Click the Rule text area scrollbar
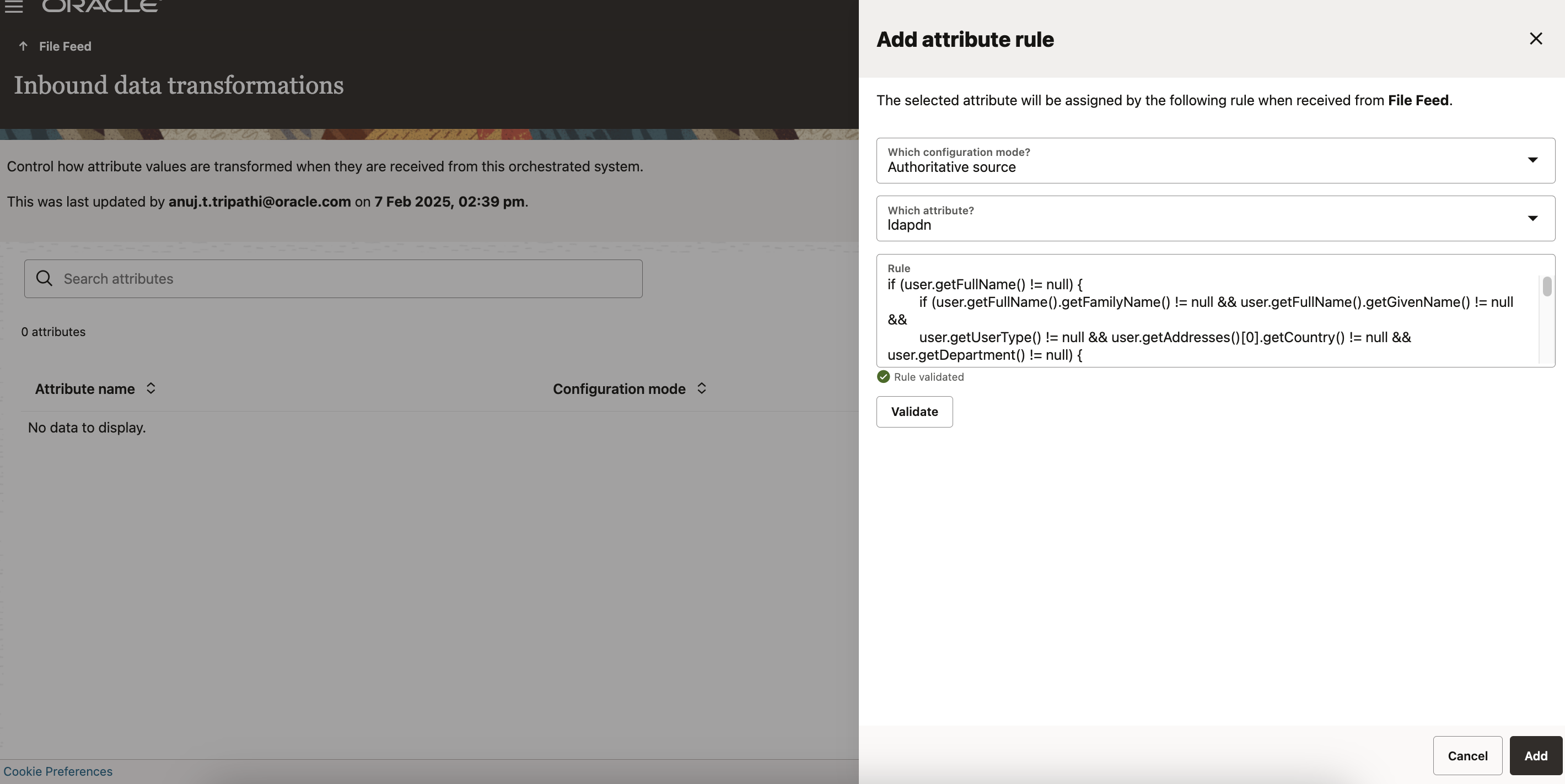1565x784 pixels. [1546, 286]
